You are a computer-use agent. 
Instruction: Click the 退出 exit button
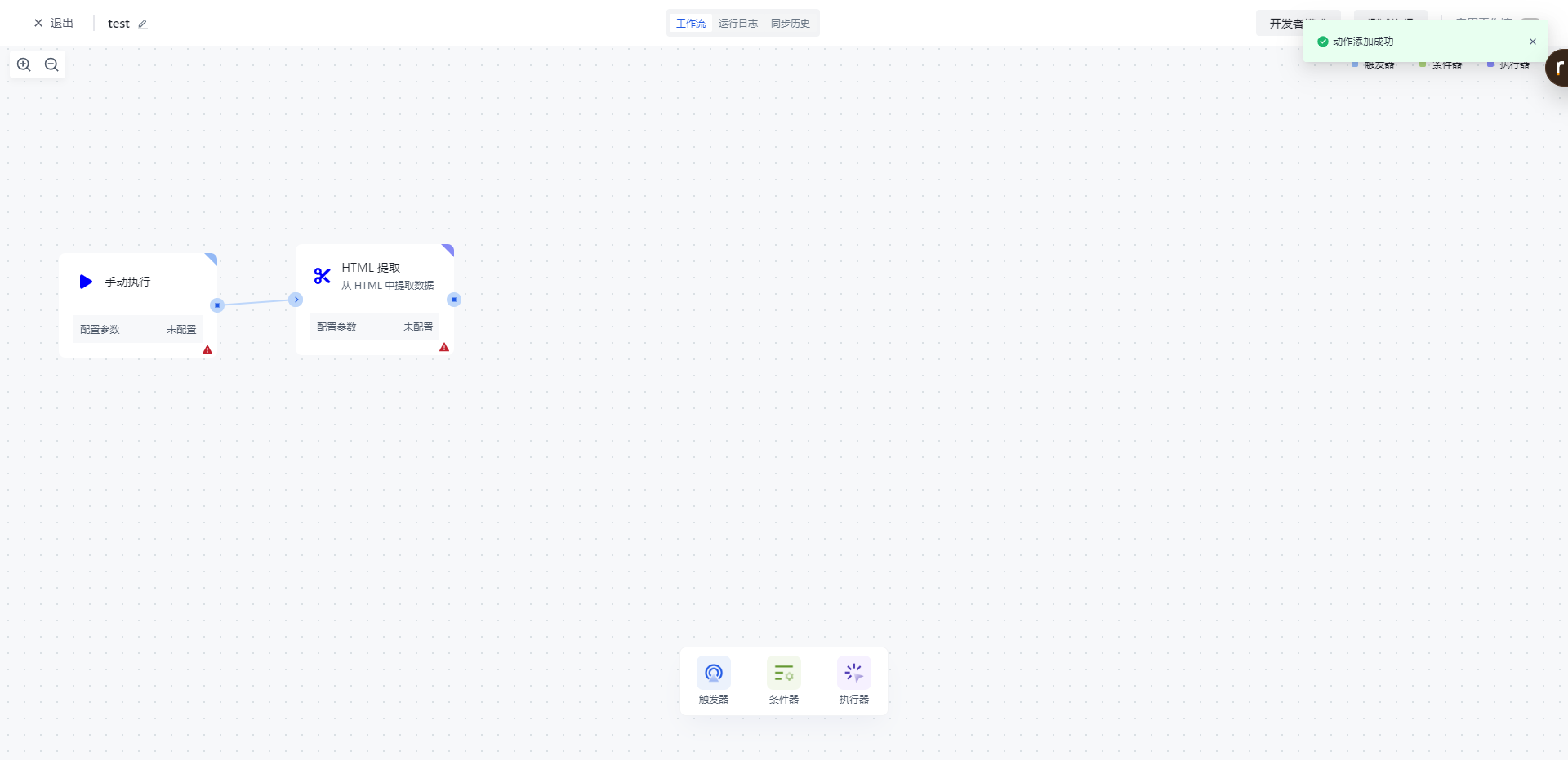pyautogui.click(x=54, y=24)
